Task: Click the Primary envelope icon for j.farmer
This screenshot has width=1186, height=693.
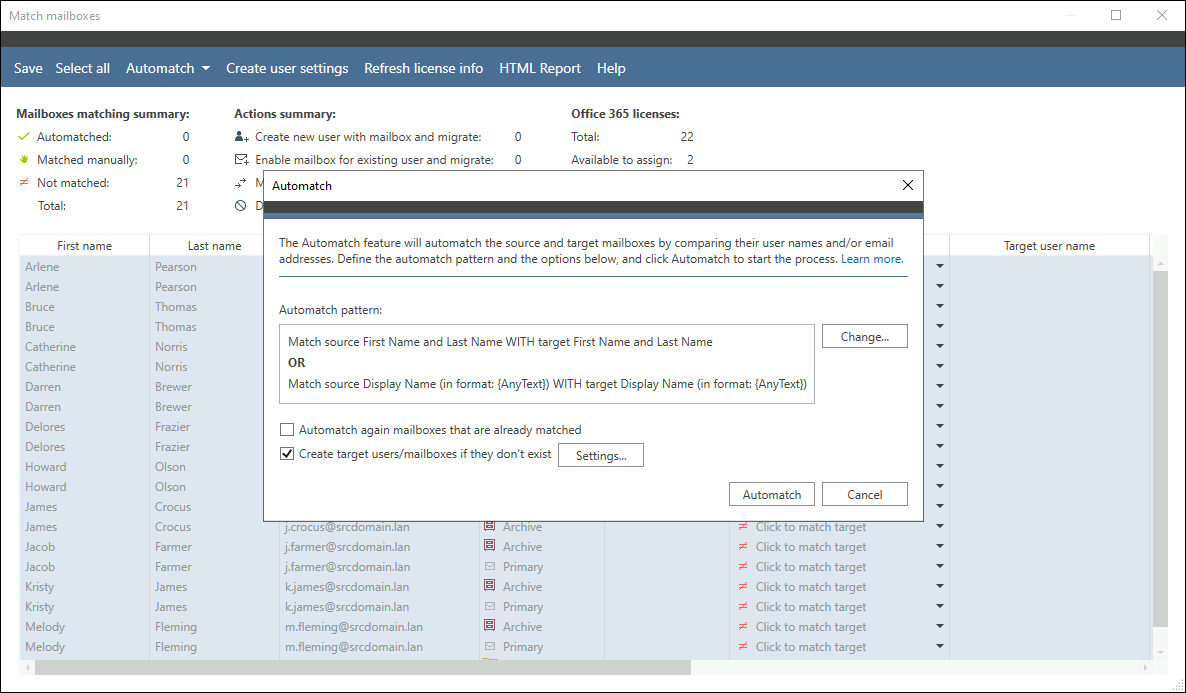Action: pos(490,566)
